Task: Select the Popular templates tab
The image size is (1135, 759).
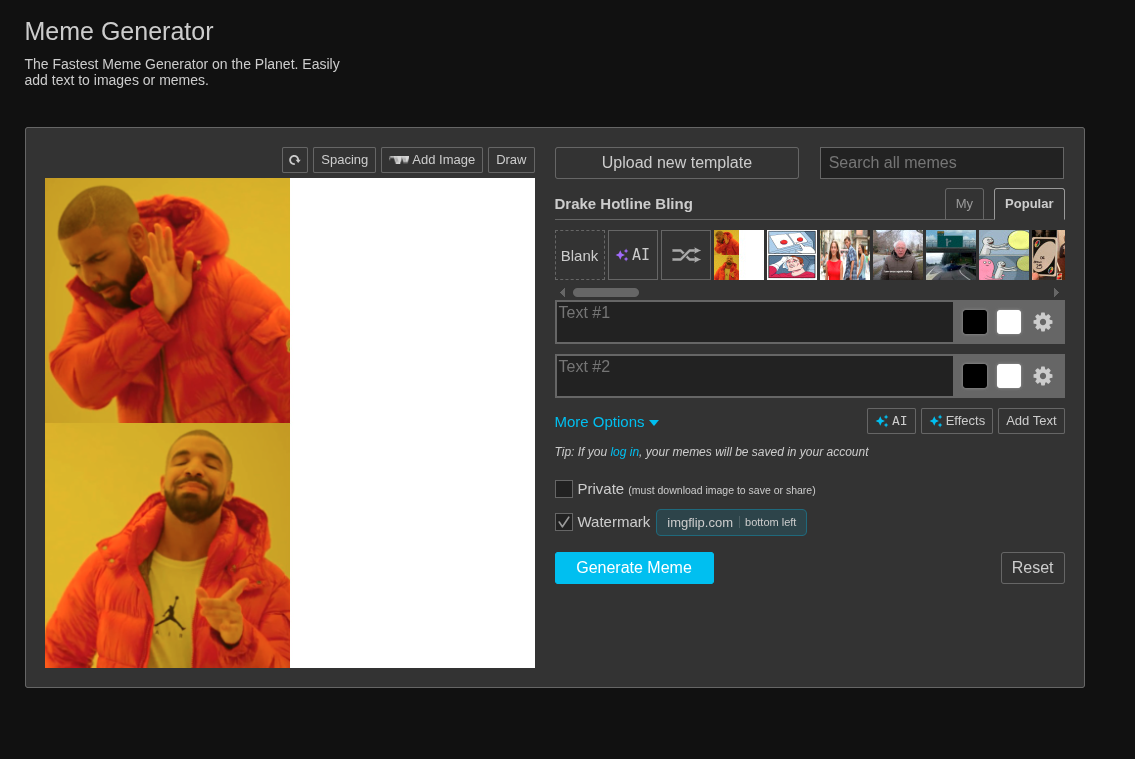Action: 1029,204
